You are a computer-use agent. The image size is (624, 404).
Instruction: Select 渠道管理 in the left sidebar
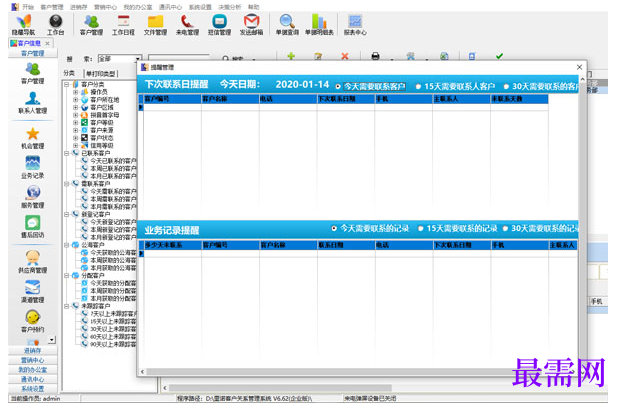[33, 291]
